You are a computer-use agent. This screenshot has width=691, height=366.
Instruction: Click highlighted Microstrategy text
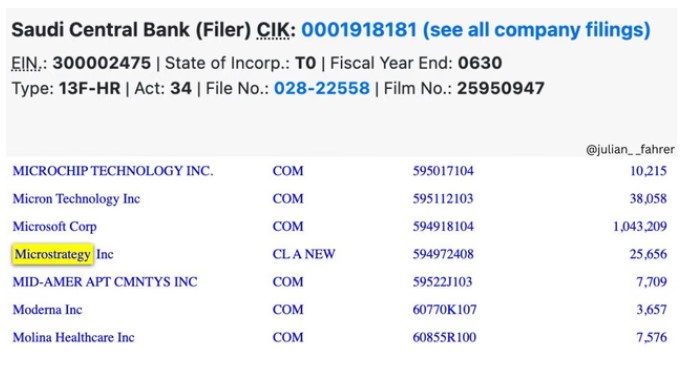52,254
